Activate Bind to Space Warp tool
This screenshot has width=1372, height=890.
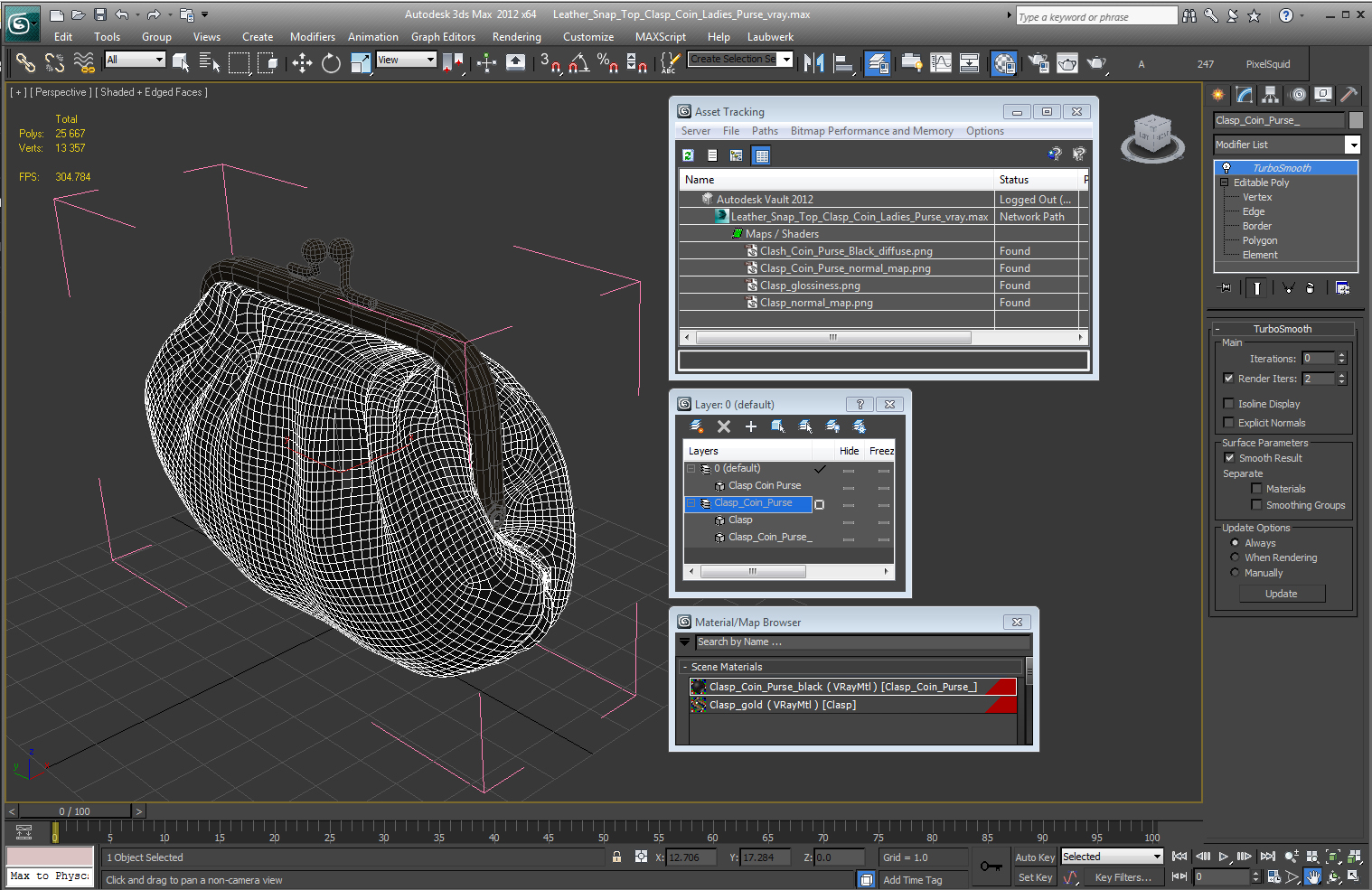(x=83, y=62)
